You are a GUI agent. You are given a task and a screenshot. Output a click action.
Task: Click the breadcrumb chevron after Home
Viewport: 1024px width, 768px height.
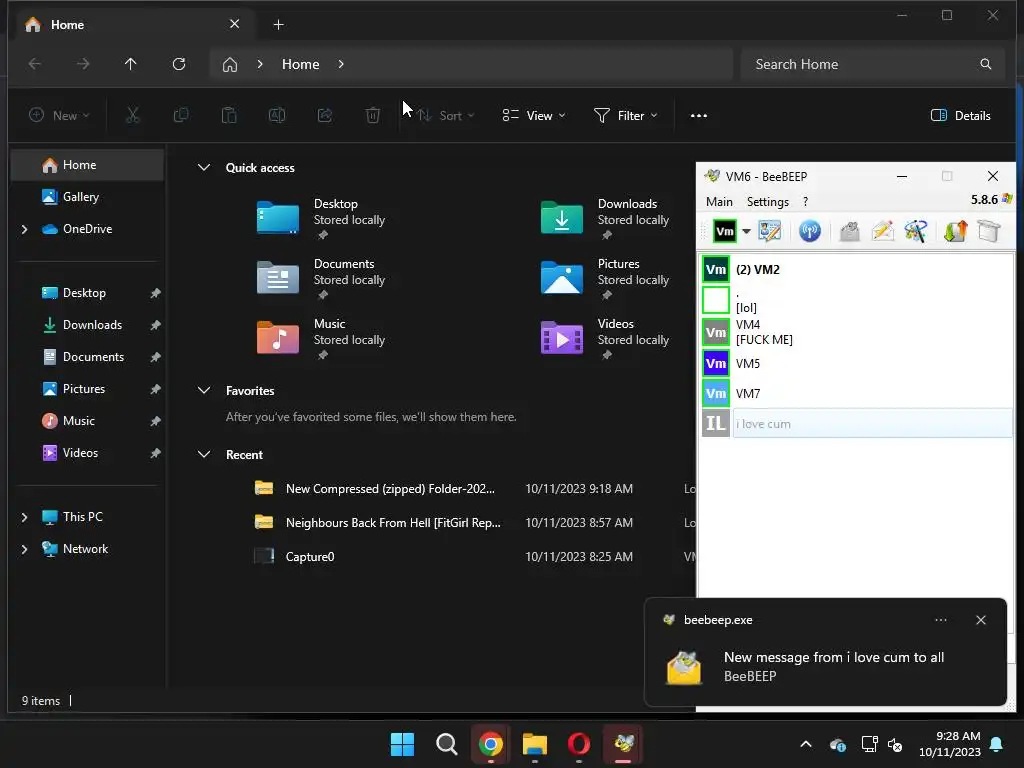coord(341,64)
